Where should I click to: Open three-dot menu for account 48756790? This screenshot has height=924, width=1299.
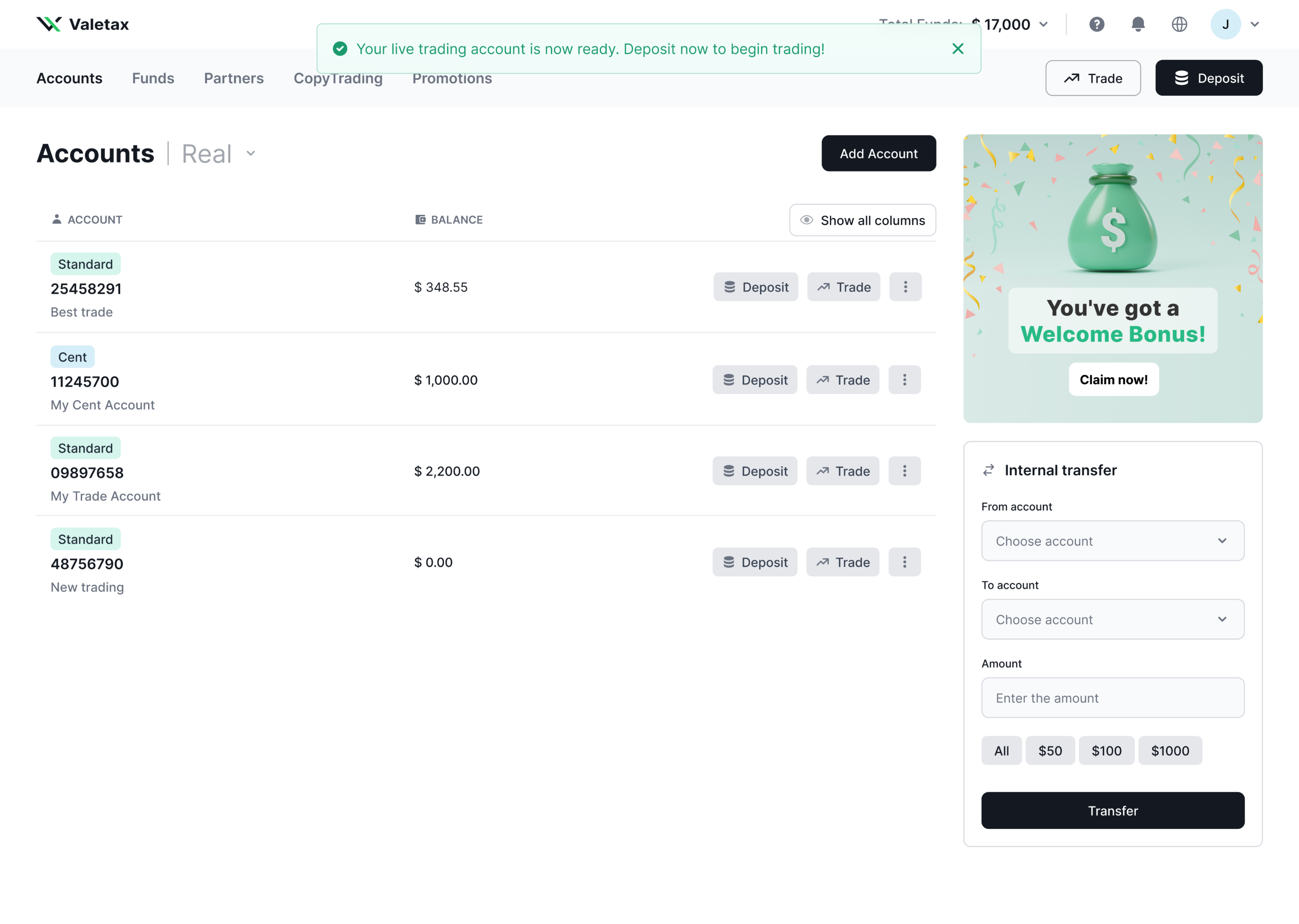tap(904, 562)
